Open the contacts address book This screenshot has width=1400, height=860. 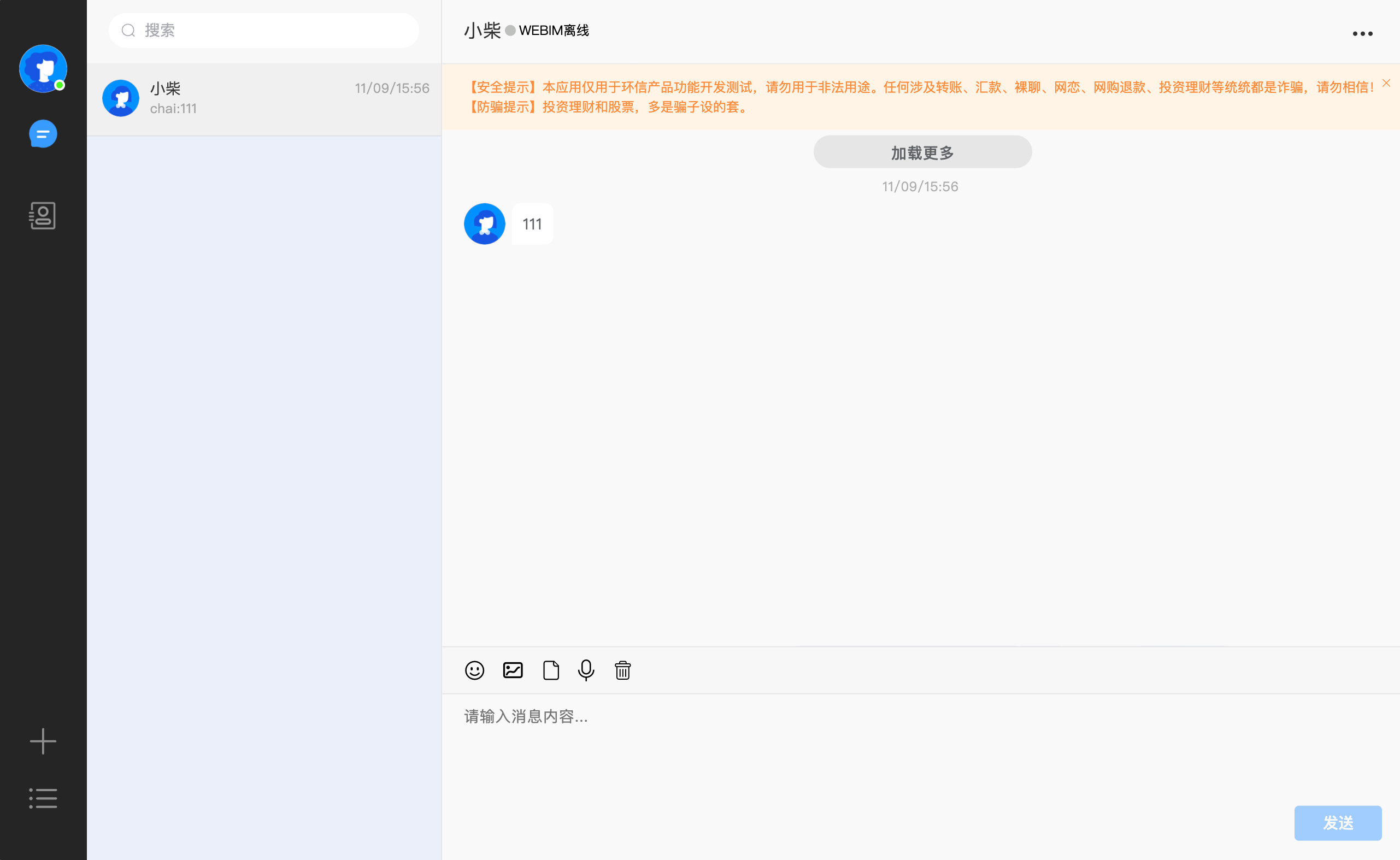(x=43, y=216)
